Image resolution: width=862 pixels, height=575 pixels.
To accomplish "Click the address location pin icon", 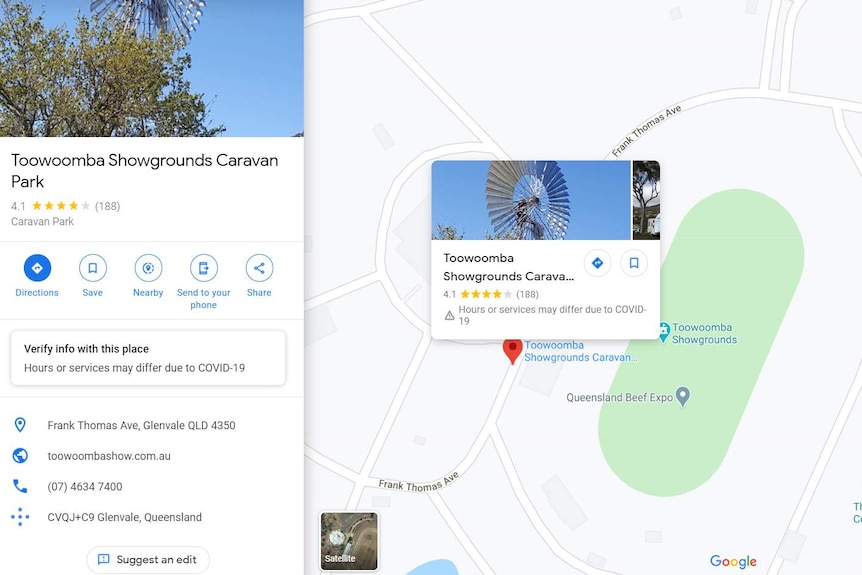I will pyautogui.click(x=20, y=425).
